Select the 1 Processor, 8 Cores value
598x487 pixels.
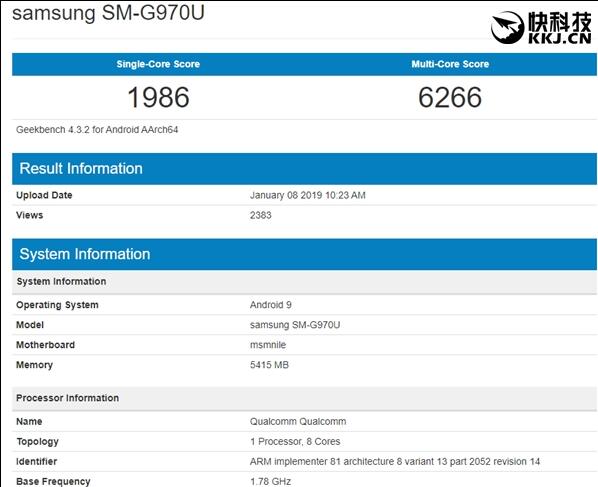(295, 442)
